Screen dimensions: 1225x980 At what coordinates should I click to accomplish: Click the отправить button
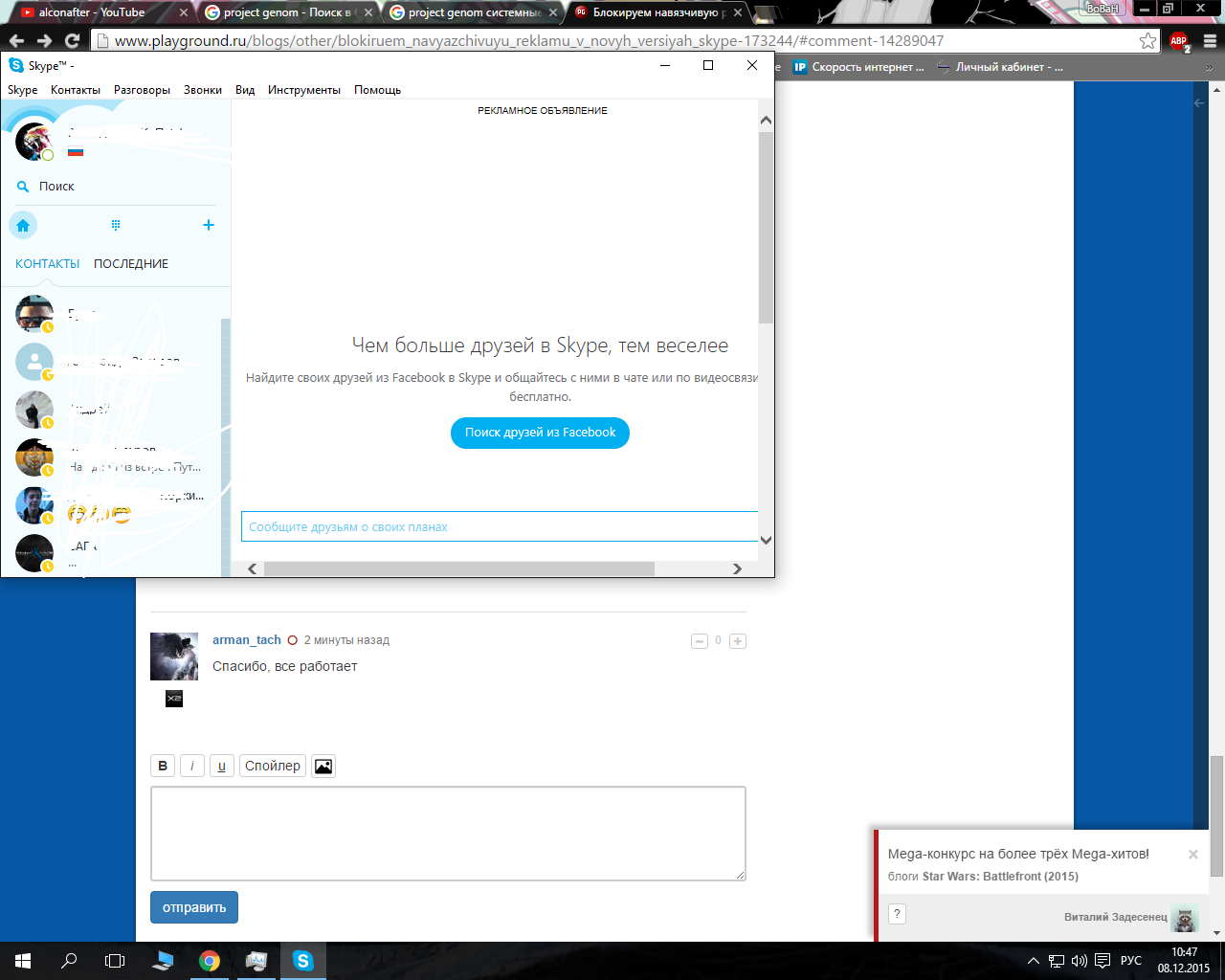[194, 907]
